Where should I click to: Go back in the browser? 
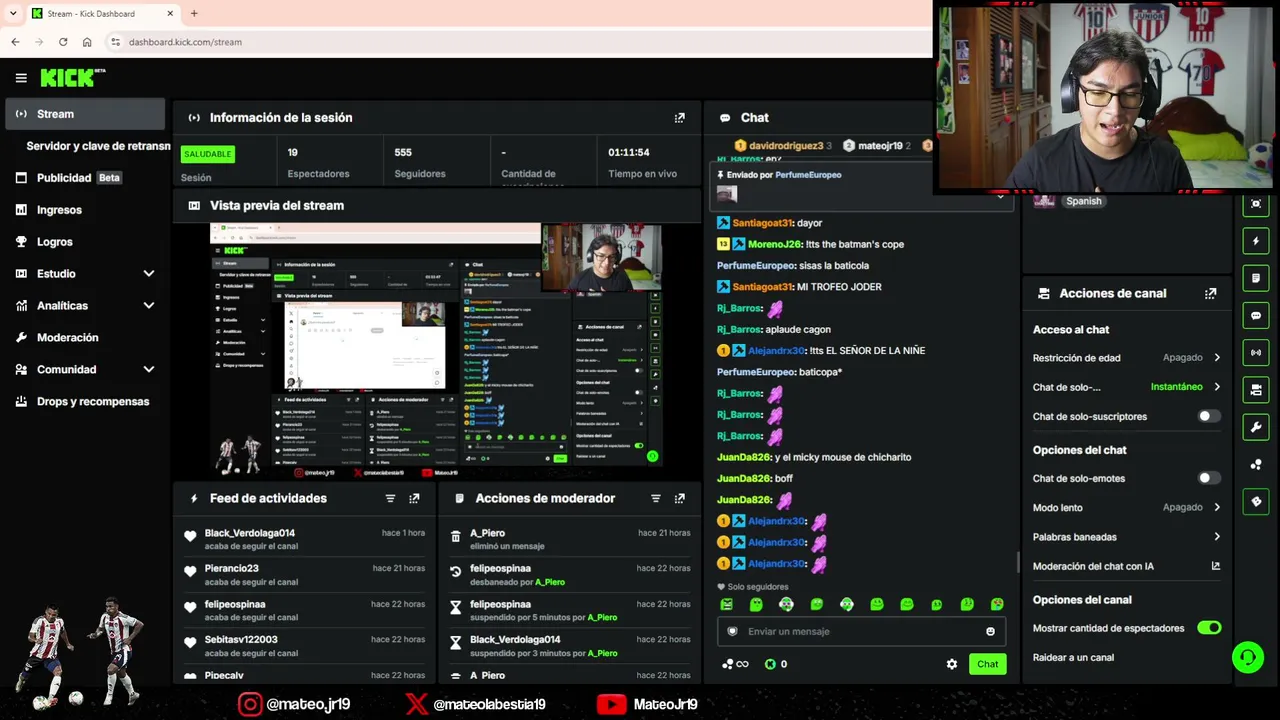pos(15,42)
